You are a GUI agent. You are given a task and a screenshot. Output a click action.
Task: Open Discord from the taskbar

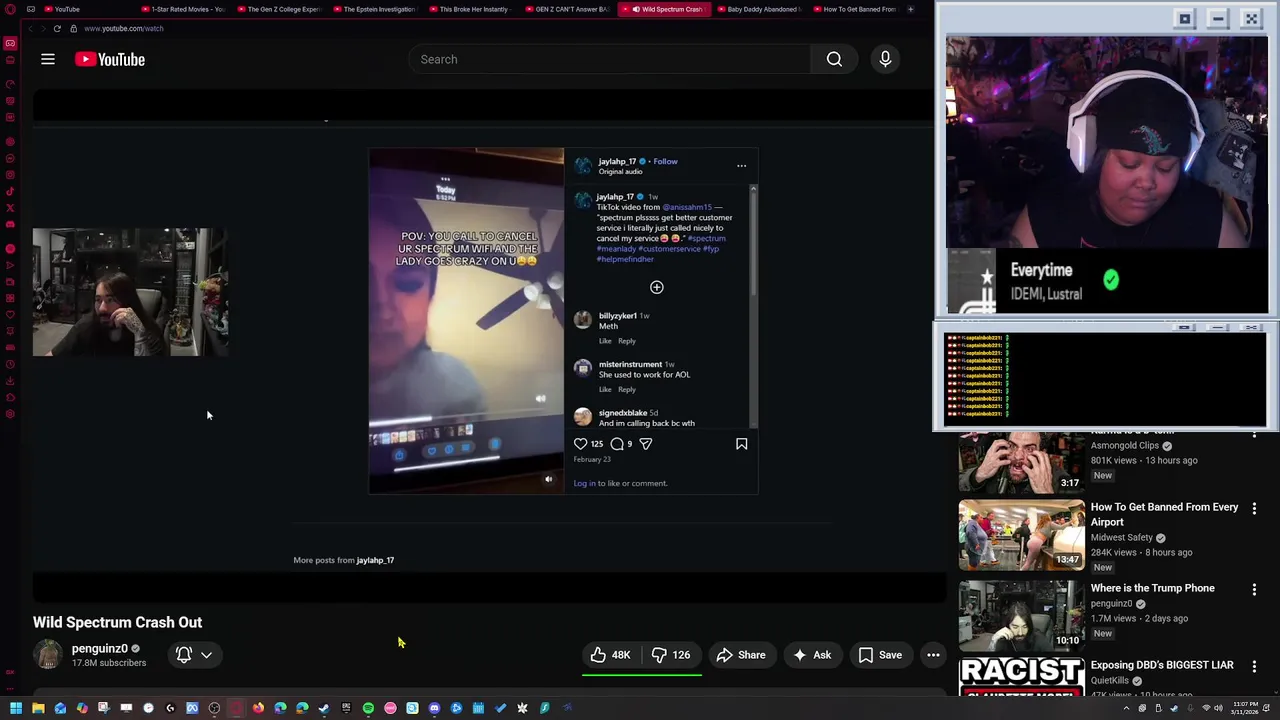coord(434,708)
